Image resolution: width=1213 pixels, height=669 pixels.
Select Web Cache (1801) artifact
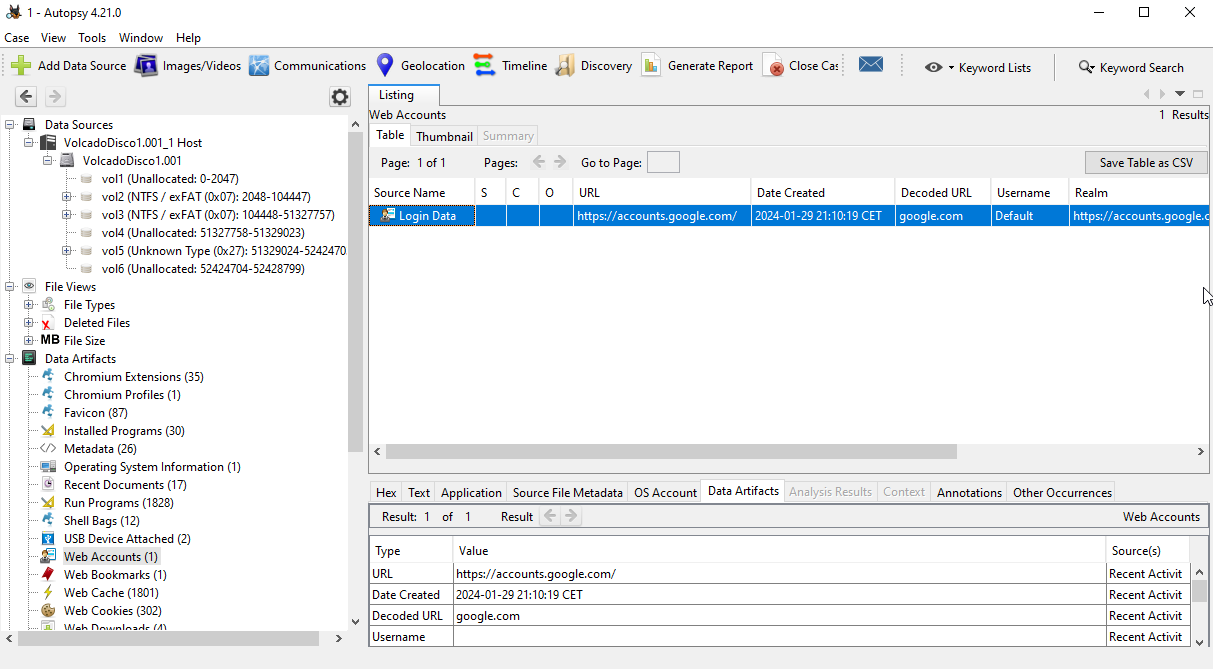pos(111,593)
